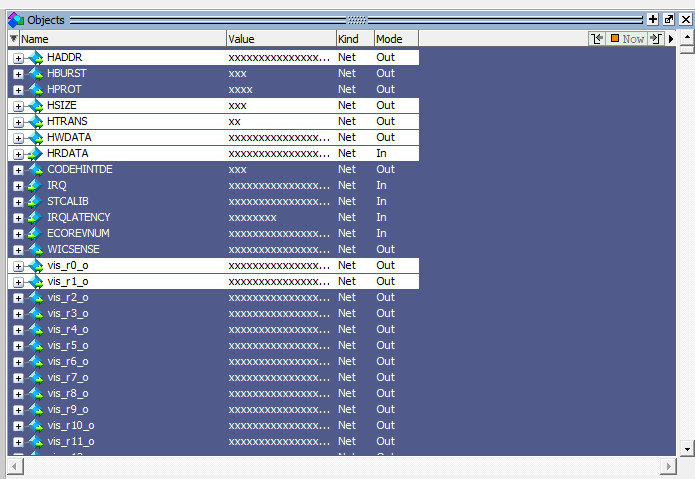Expand the HBURST signal bus
Image resolution: width=695 pixels, height=479 pixels.
click(18, 74)
